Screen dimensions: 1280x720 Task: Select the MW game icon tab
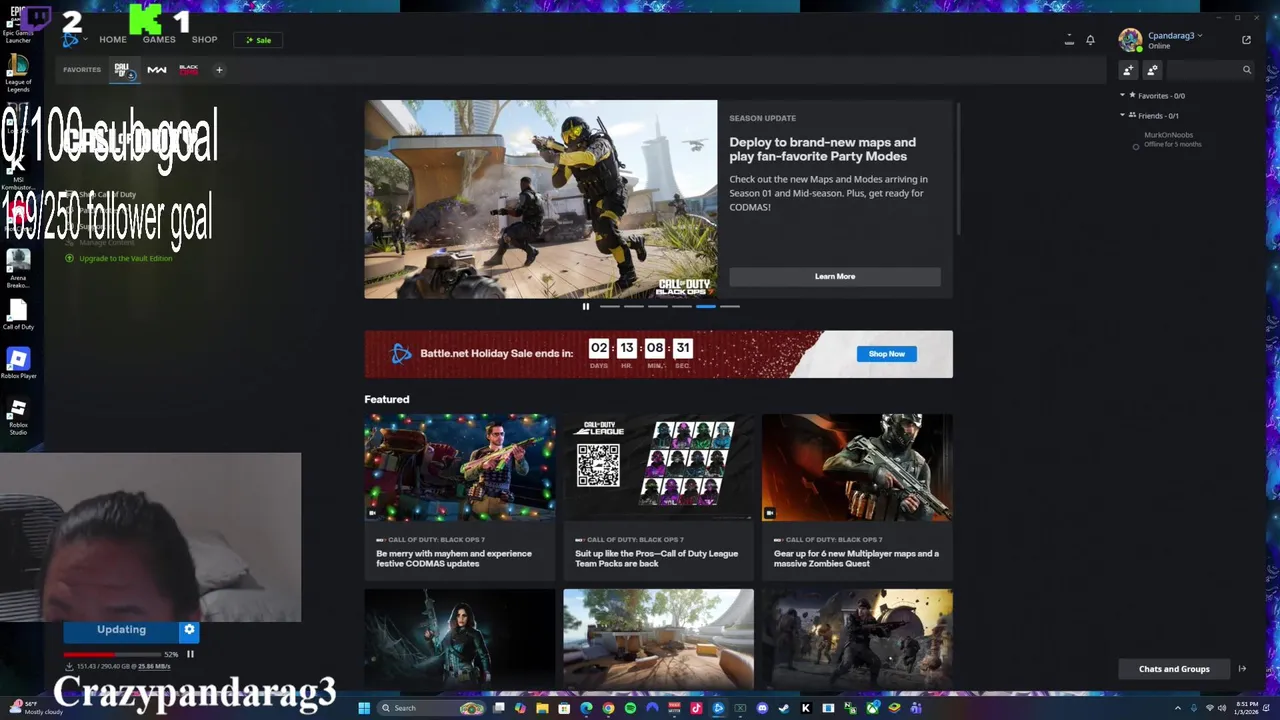tap(157, 70)
